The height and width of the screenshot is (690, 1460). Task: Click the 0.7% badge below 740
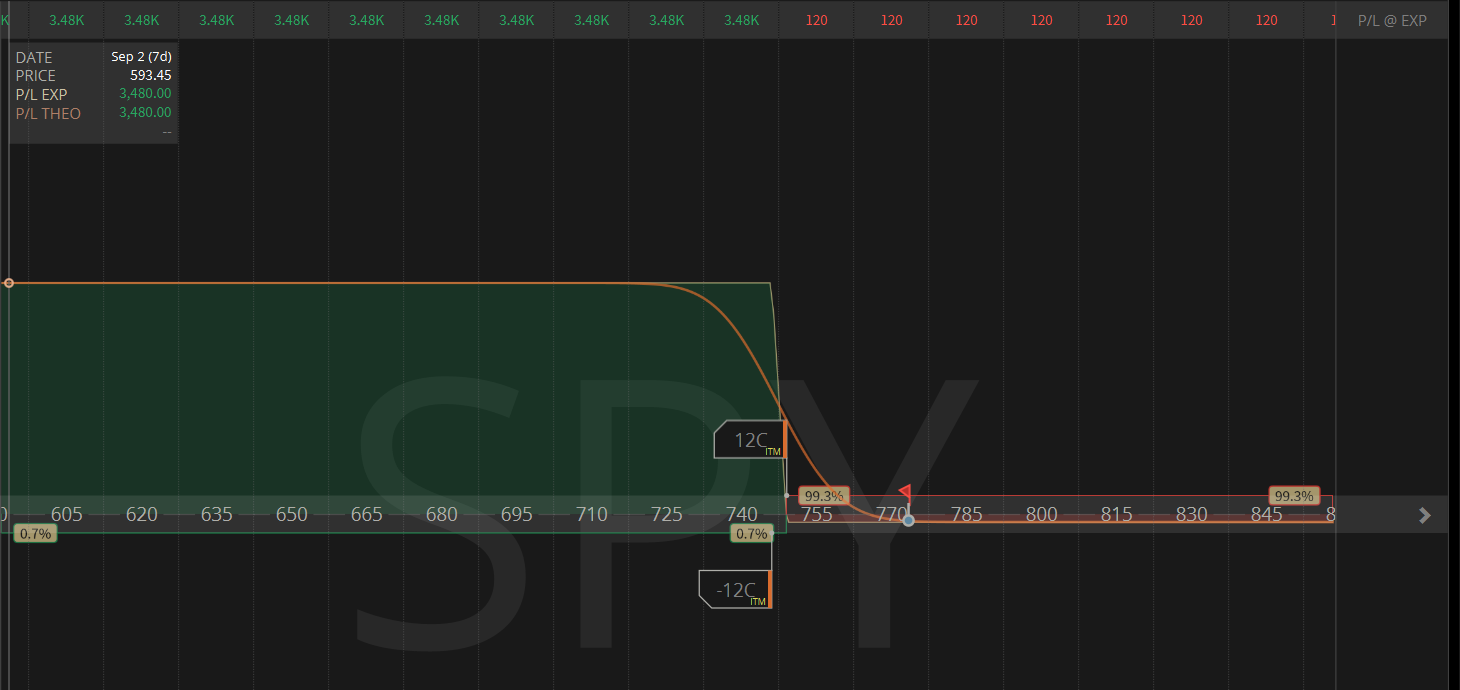751,534
